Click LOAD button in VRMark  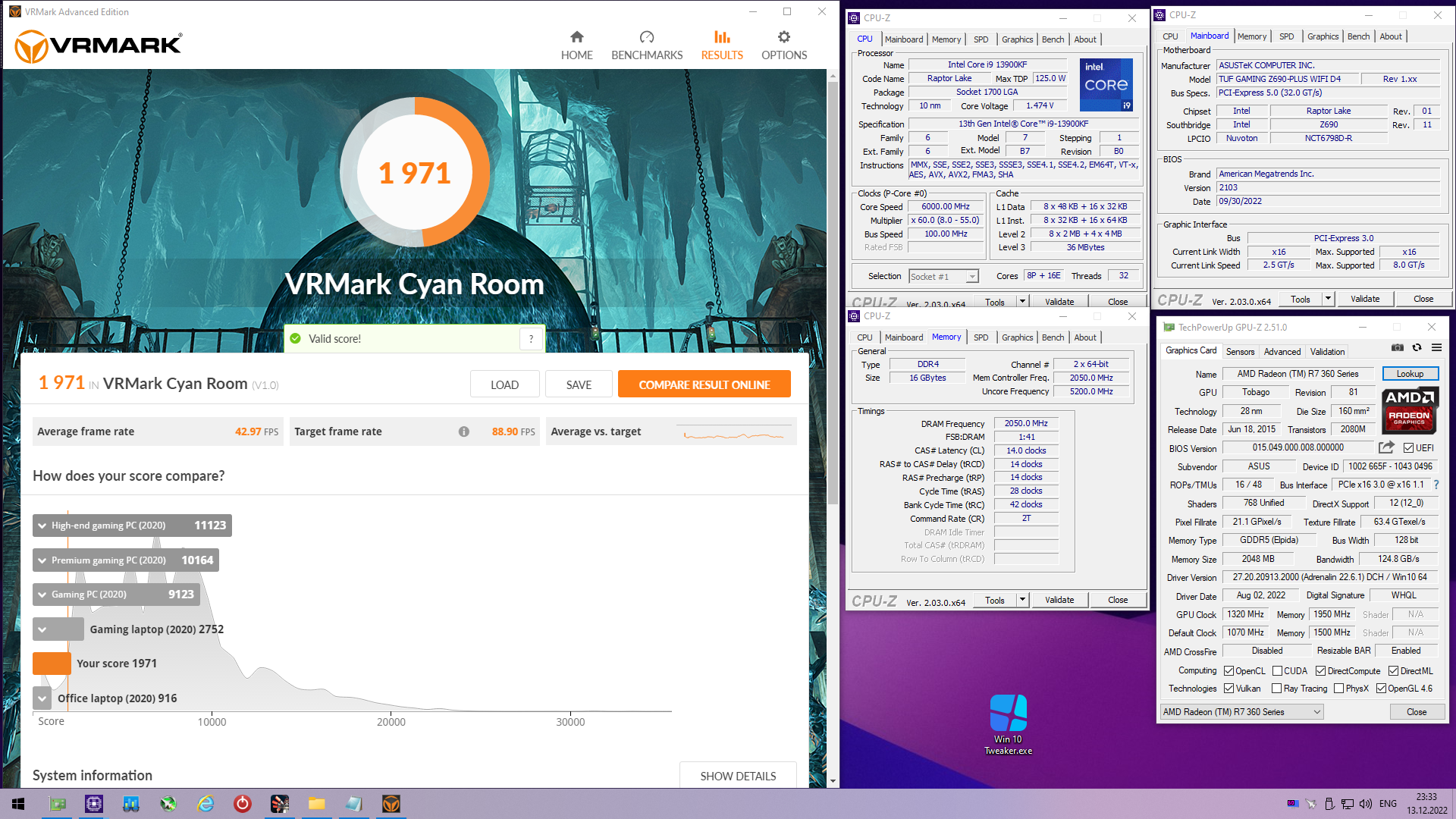click(504, 384)
